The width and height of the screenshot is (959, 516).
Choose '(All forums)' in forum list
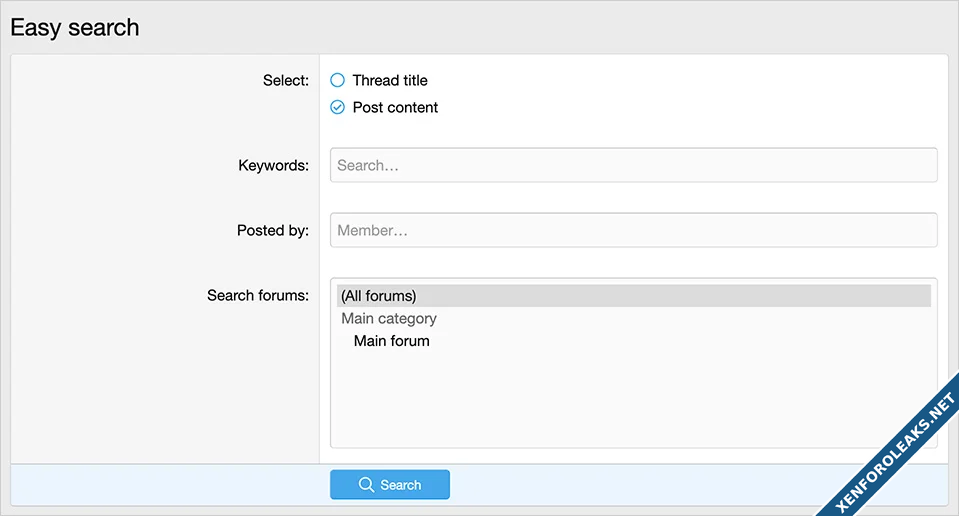point(378,296)
